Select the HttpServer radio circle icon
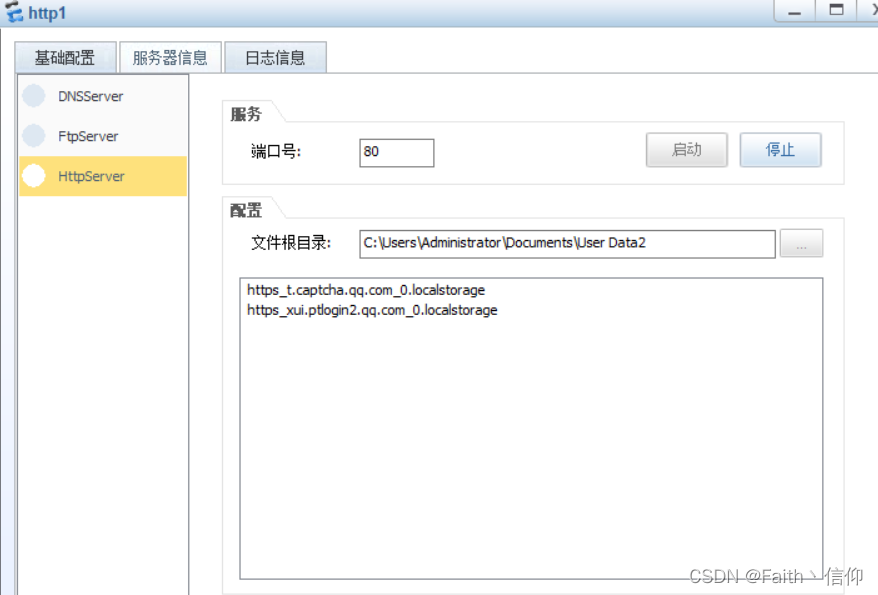Image resolution: width=878 pixels, height=595 pixels. tap(34, 176)
